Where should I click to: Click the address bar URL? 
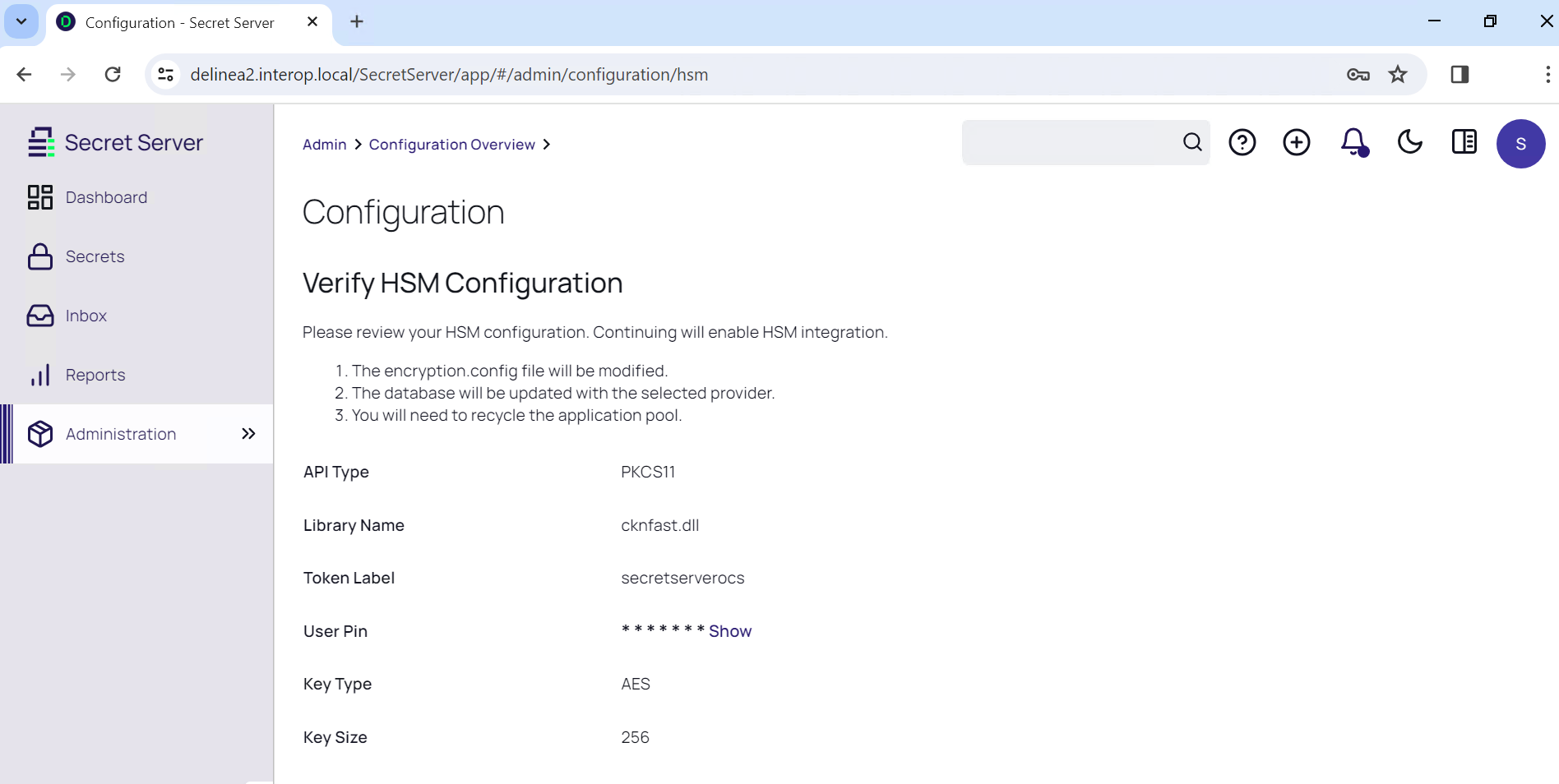(x=449, y=75)
